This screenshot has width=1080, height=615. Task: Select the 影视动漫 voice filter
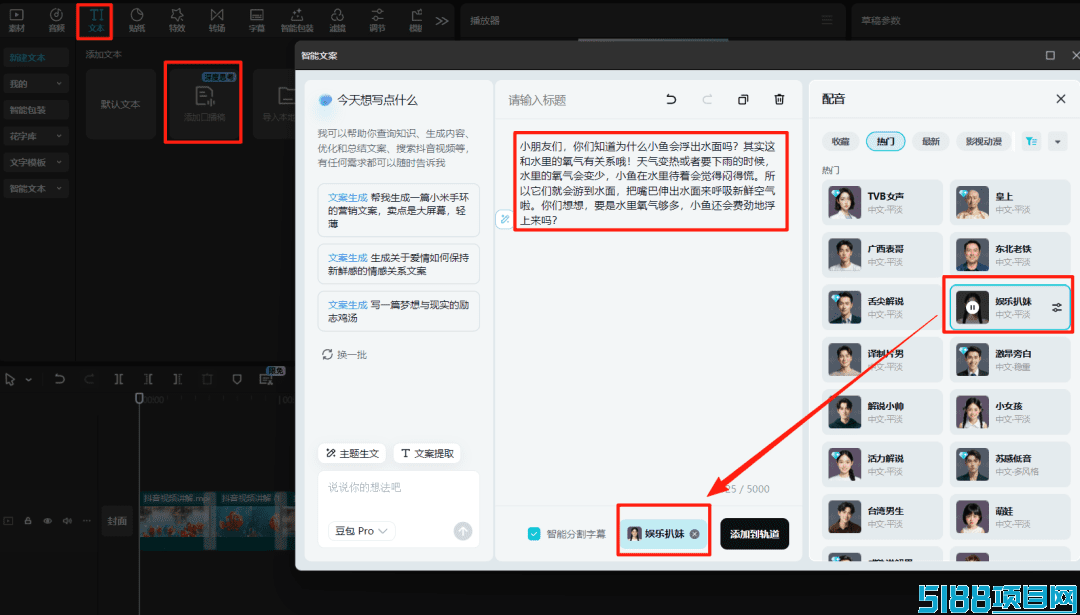984,141
